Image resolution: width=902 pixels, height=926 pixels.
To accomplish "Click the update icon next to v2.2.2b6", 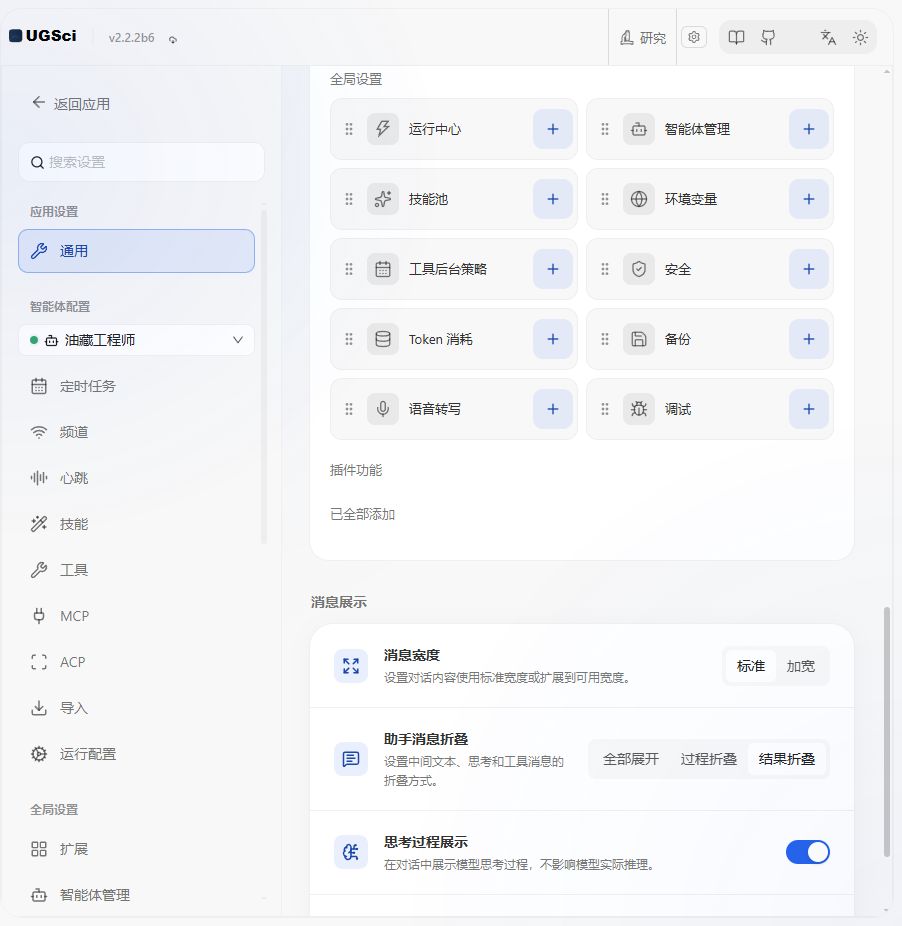I will coord(173,40).
